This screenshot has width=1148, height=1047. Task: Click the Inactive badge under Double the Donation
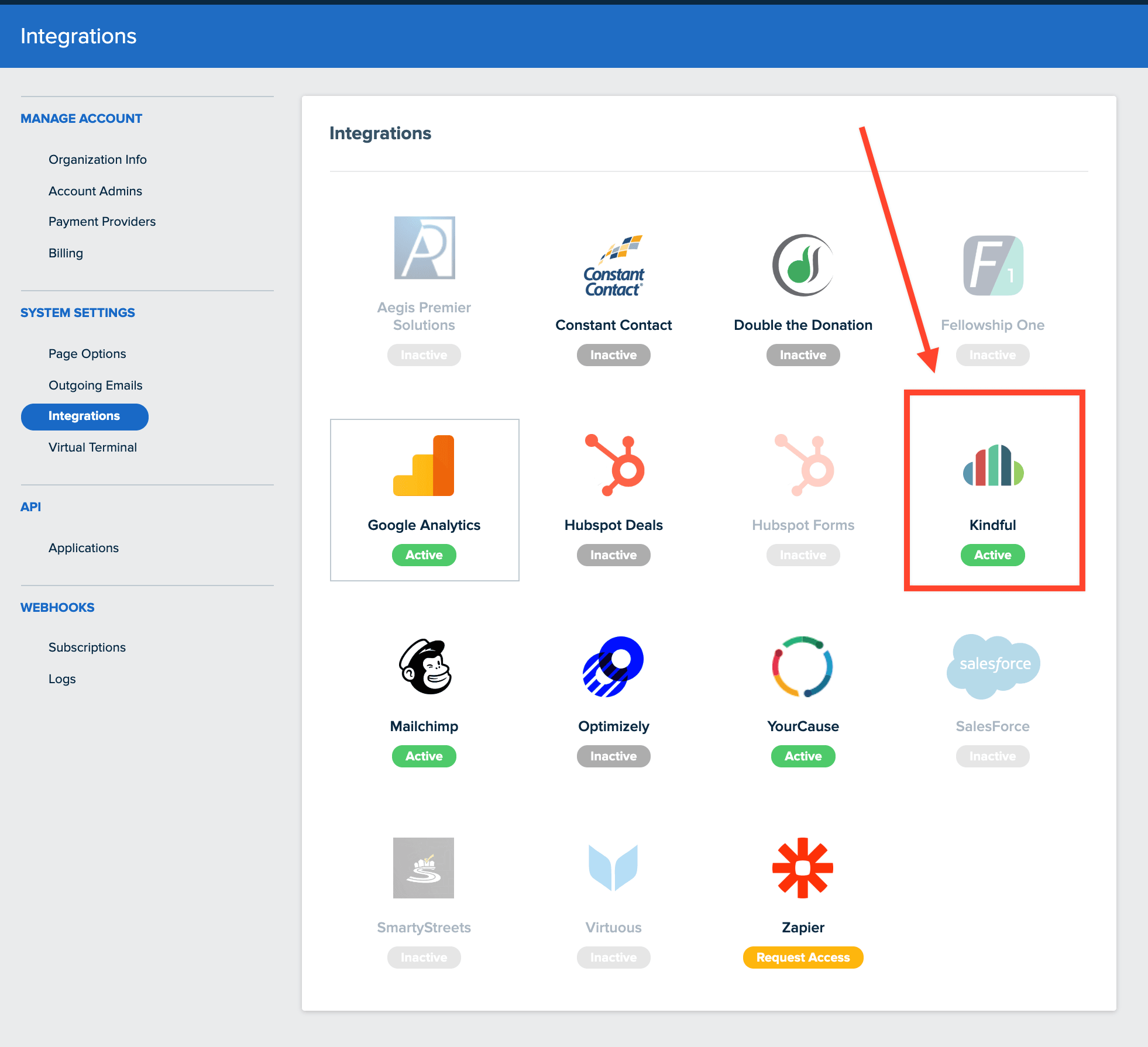(x=803, y=355)
